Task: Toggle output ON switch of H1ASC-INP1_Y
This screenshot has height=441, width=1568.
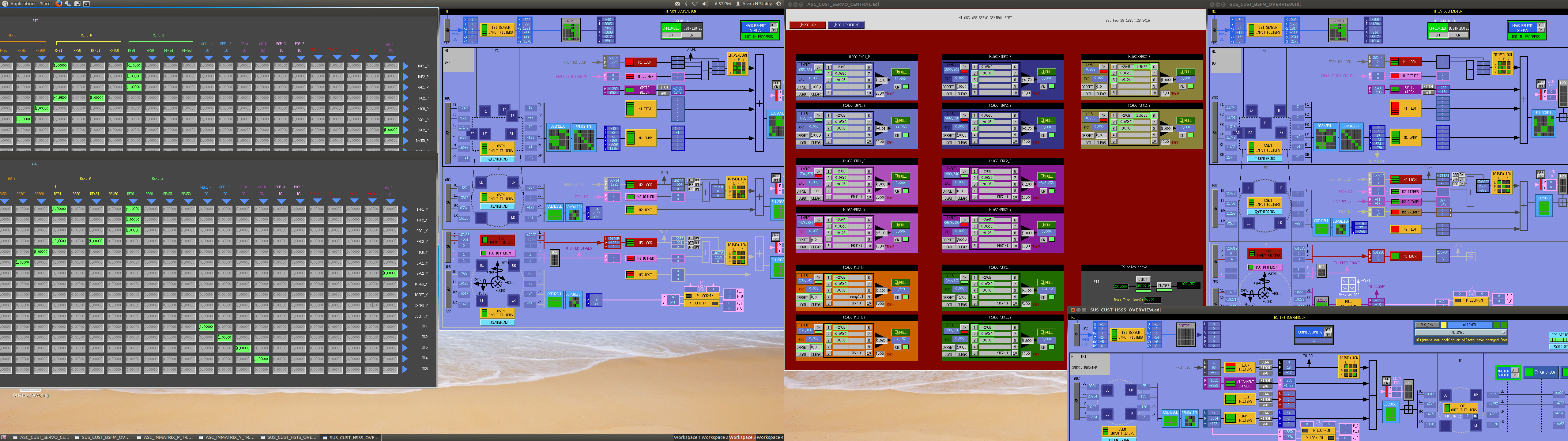Action: point(897,136)
